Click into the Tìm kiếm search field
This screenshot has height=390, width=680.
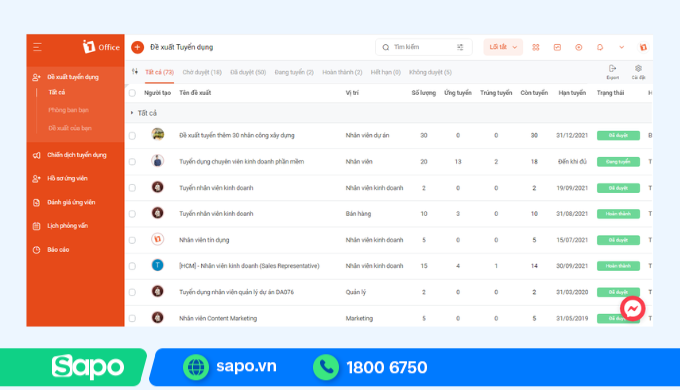423,47
